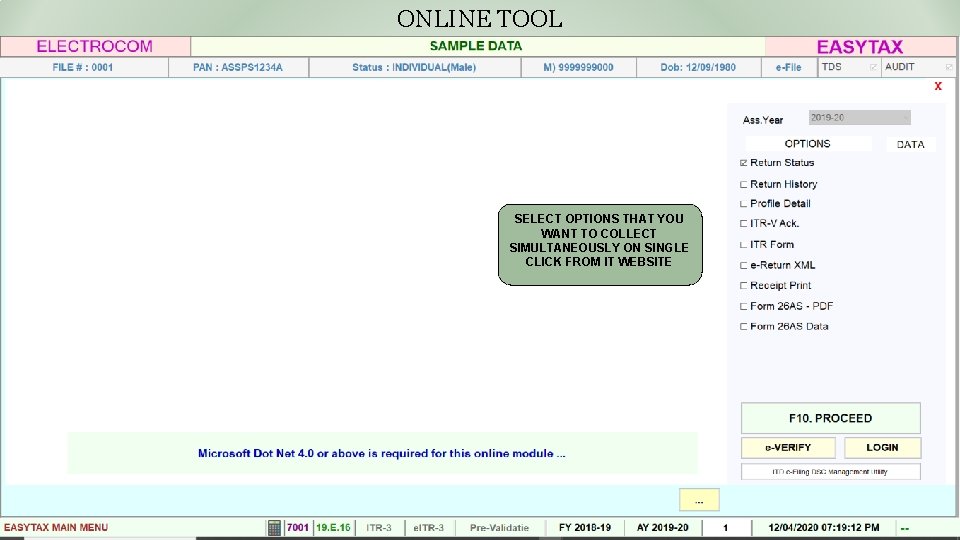
Task: Check the Receipt Print option
Action: click(743, 286)
